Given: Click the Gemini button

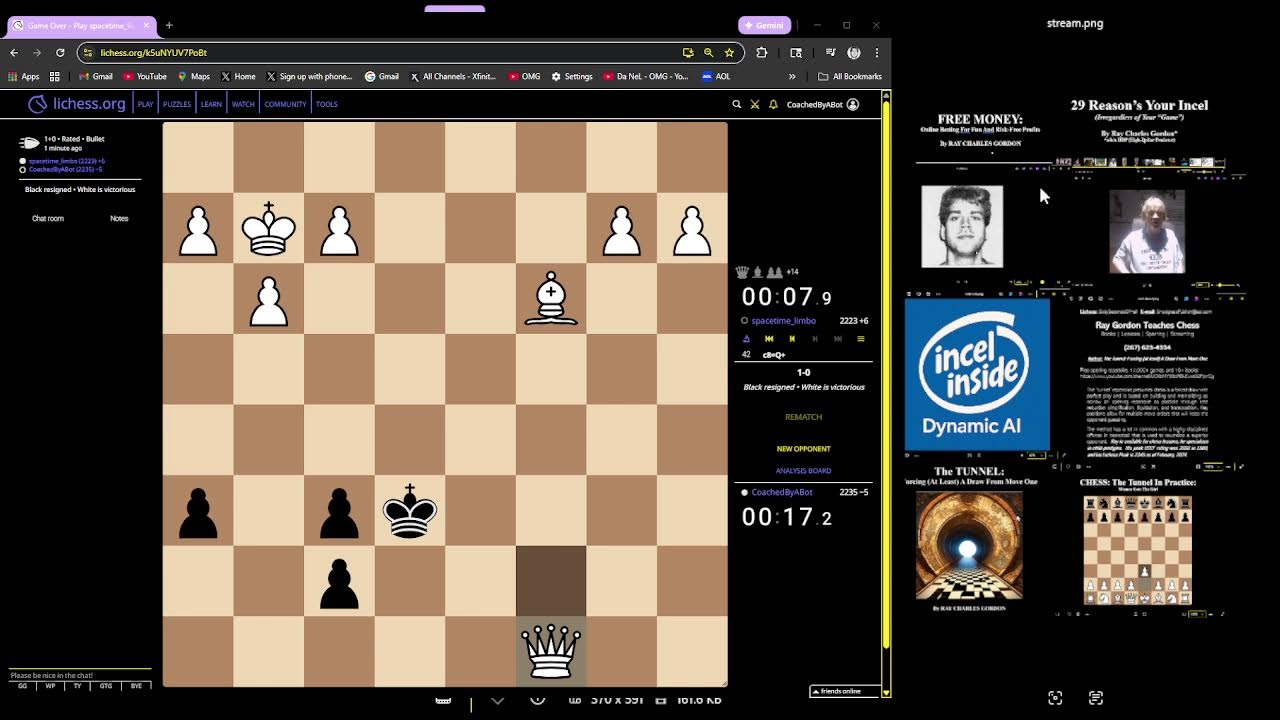Looking at the screenshot, I should (765, 25).
